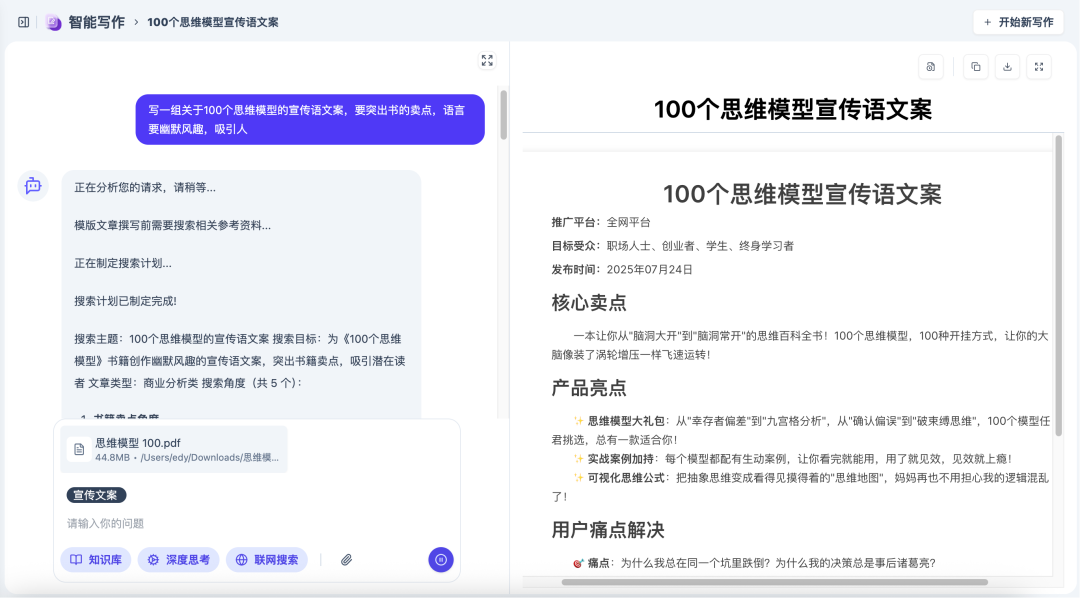Toggle 联网搜索 option
The height and width of the screenshot is (598, 1080).
(267, 559)
